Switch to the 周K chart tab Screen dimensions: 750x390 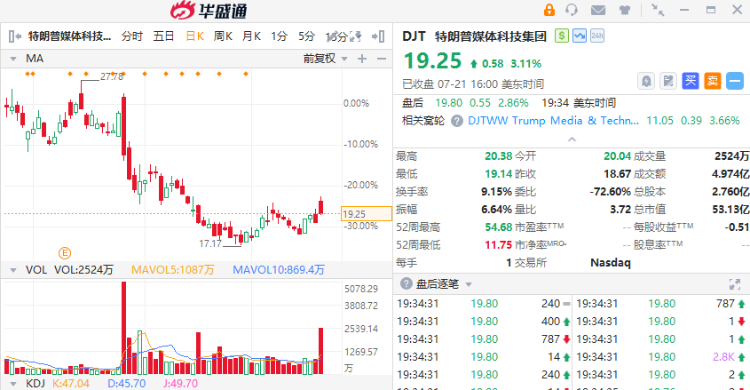click(223, 36)
